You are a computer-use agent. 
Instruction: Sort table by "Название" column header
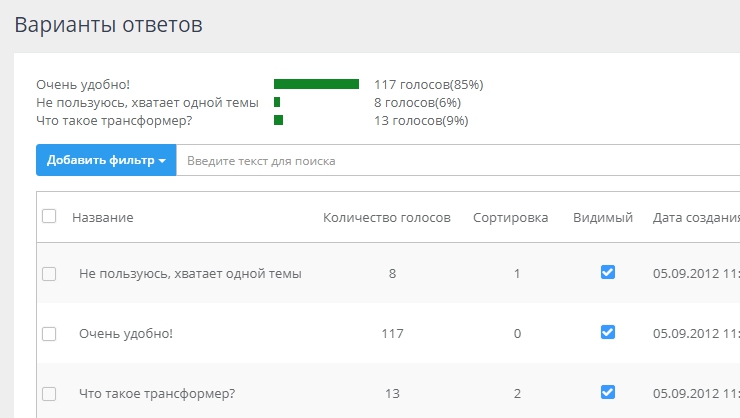point(103,217)
